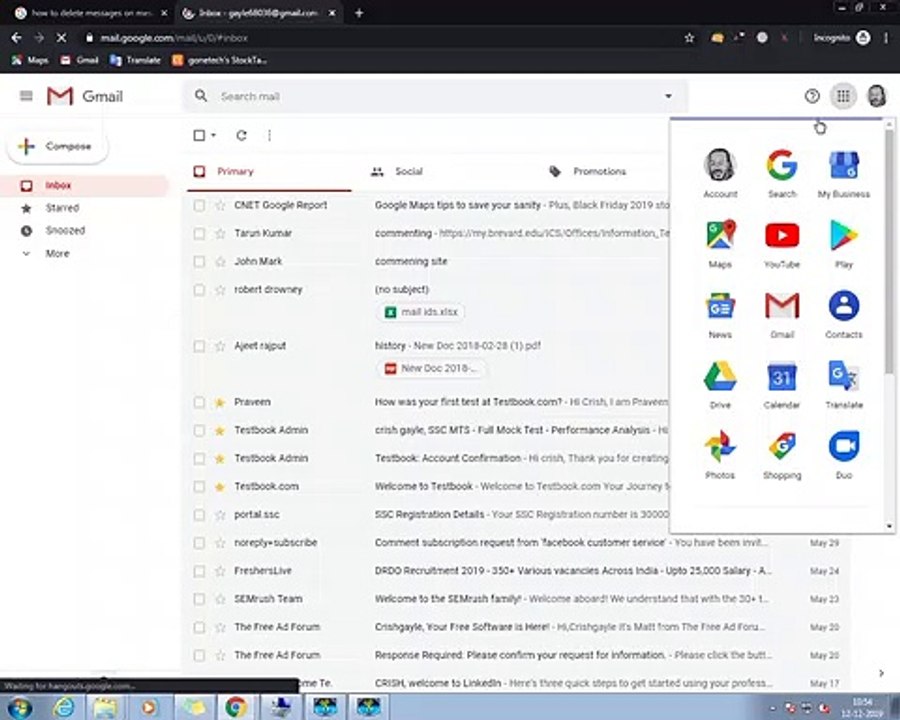Open the Translate bookmark

click(135, 60)
